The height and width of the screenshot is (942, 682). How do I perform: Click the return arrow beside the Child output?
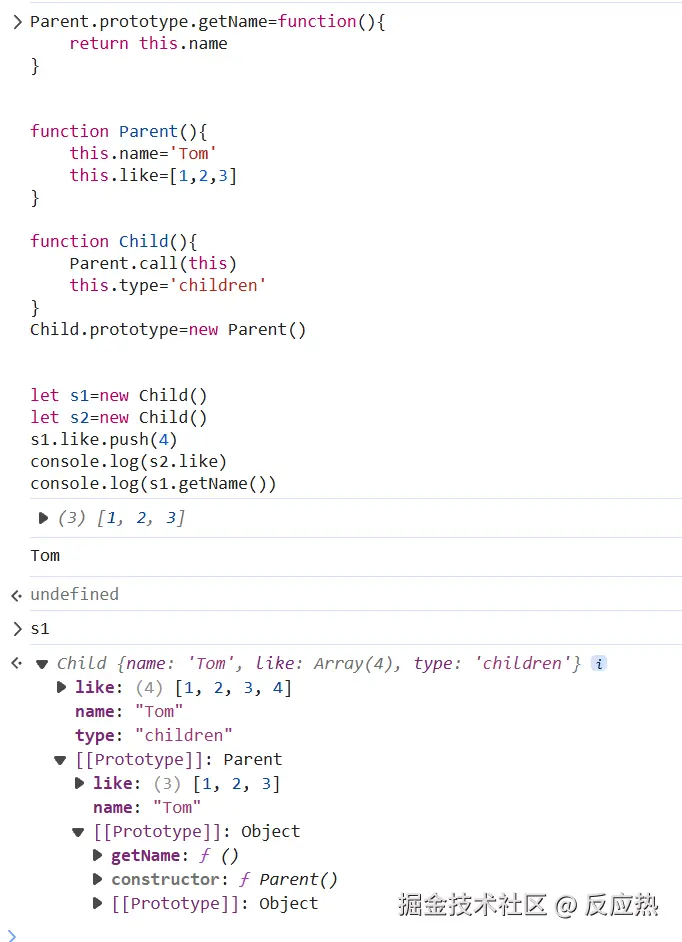[17, 663]
